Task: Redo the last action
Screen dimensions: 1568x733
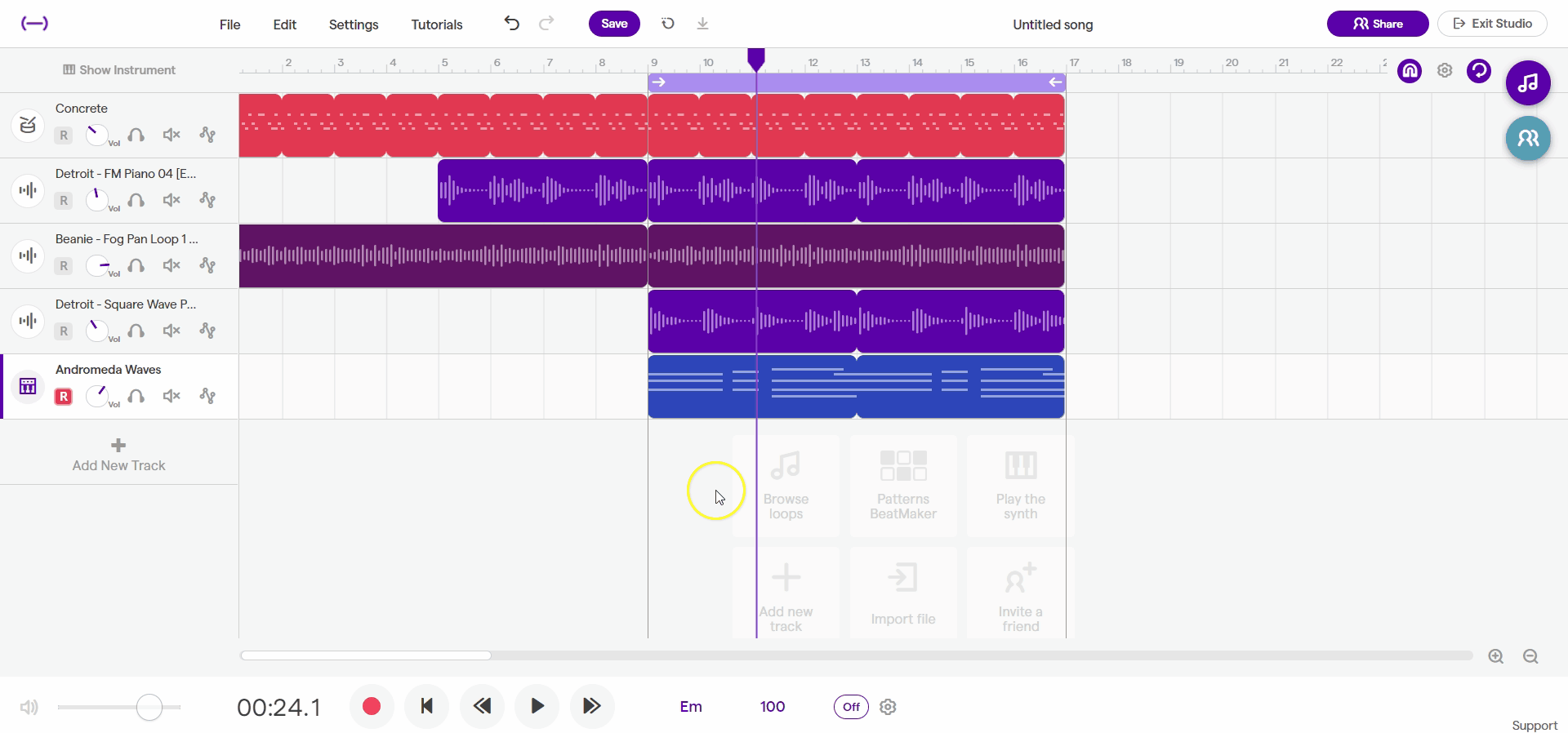Action: coord(546,24)
